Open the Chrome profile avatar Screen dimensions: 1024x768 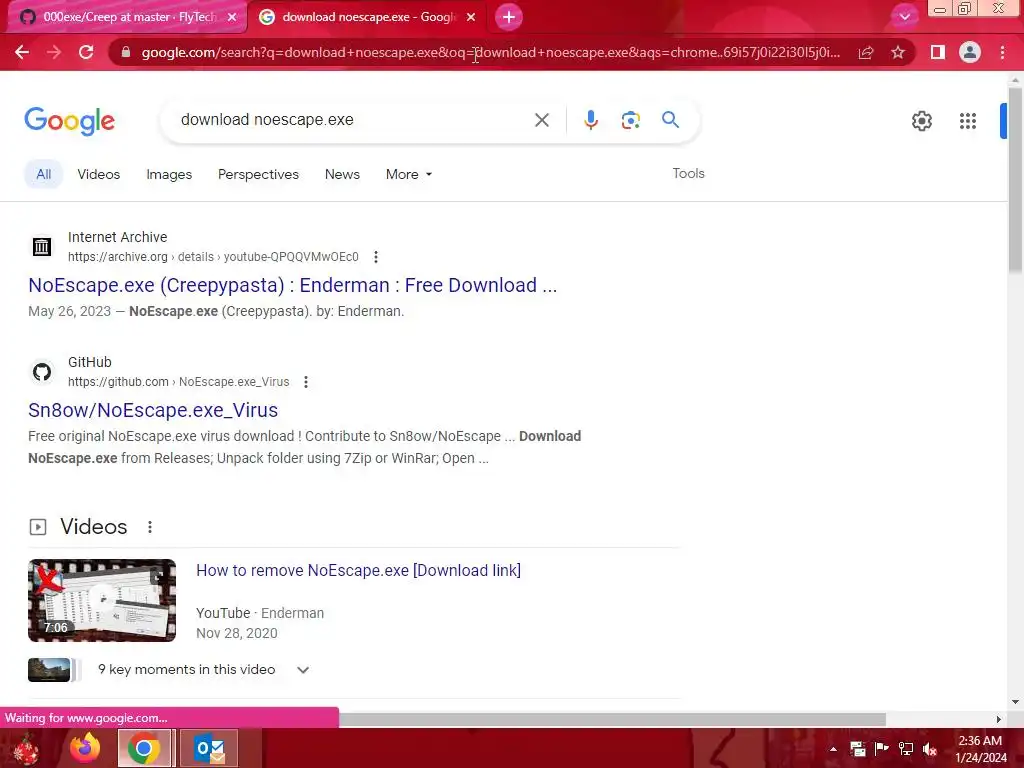click(970, 52)
